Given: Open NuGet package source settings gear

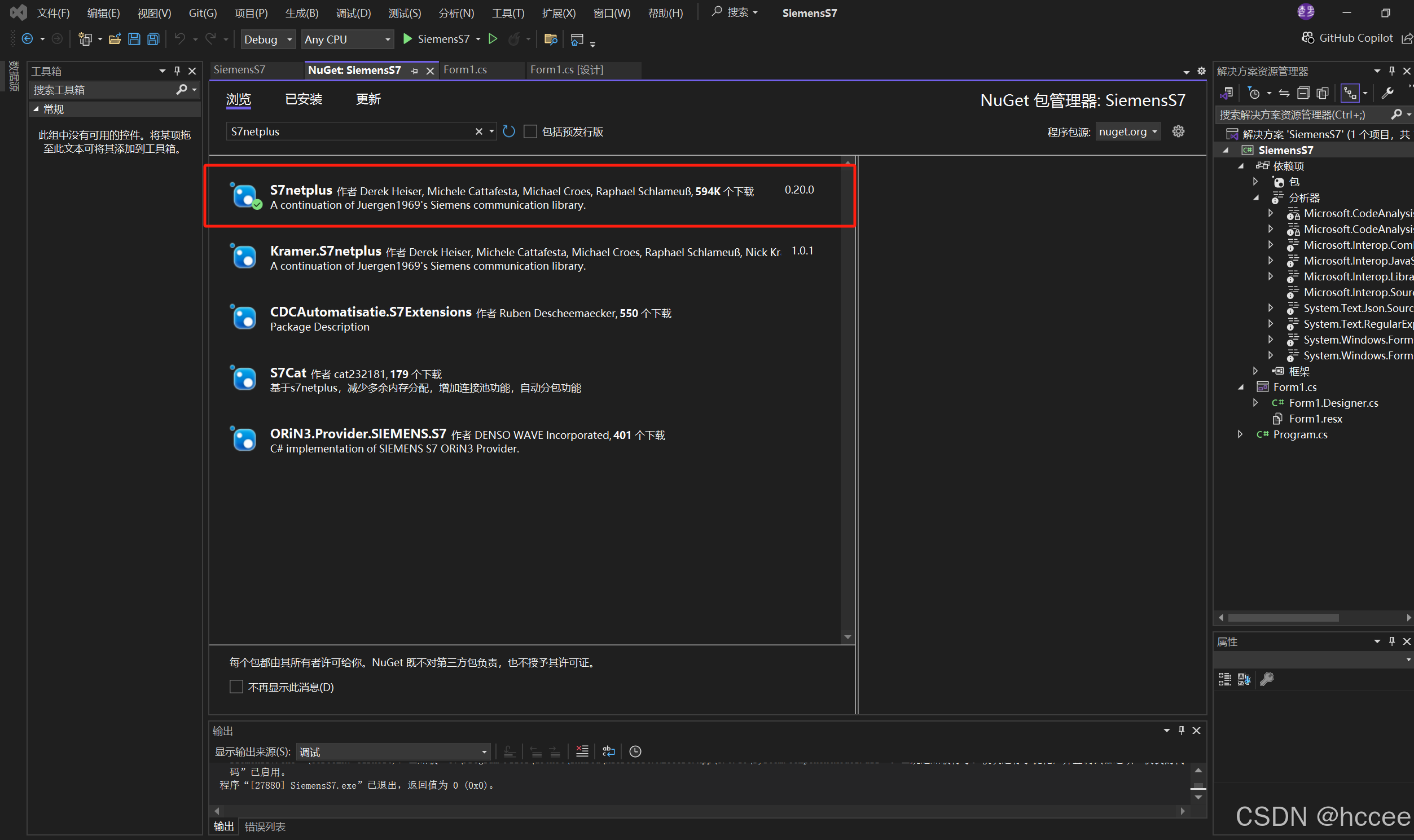Looking at the screenshot, I should [x=1178, y=132].
